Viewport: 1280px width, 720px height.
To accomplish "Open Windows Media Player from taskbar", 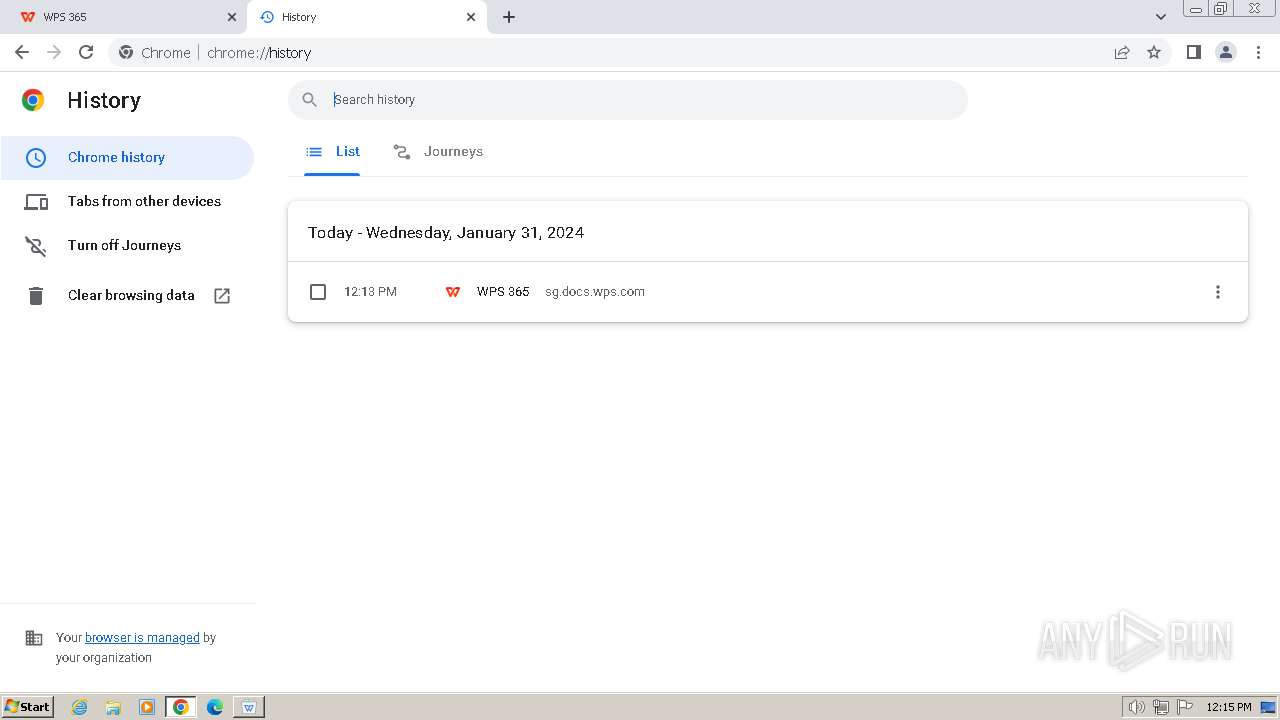I will (147, 707).
